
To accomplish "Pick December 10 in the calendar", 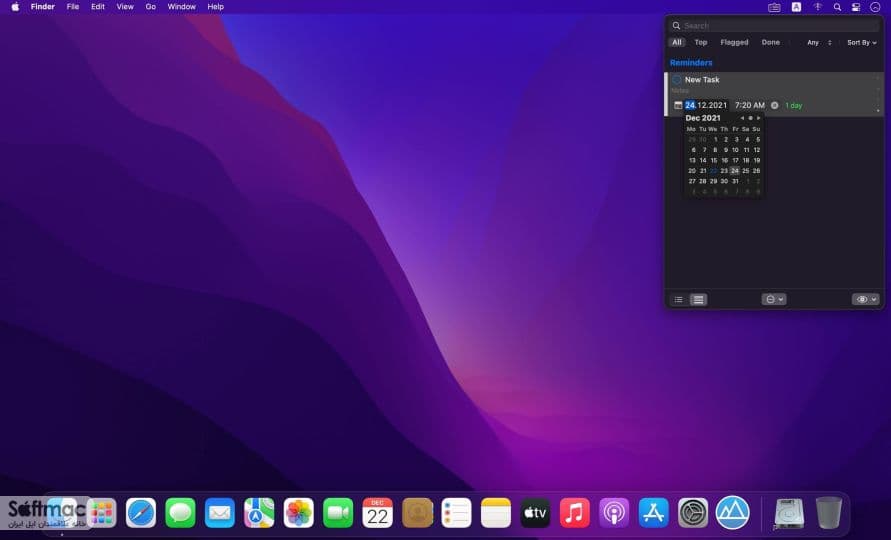I will (735, 150).
